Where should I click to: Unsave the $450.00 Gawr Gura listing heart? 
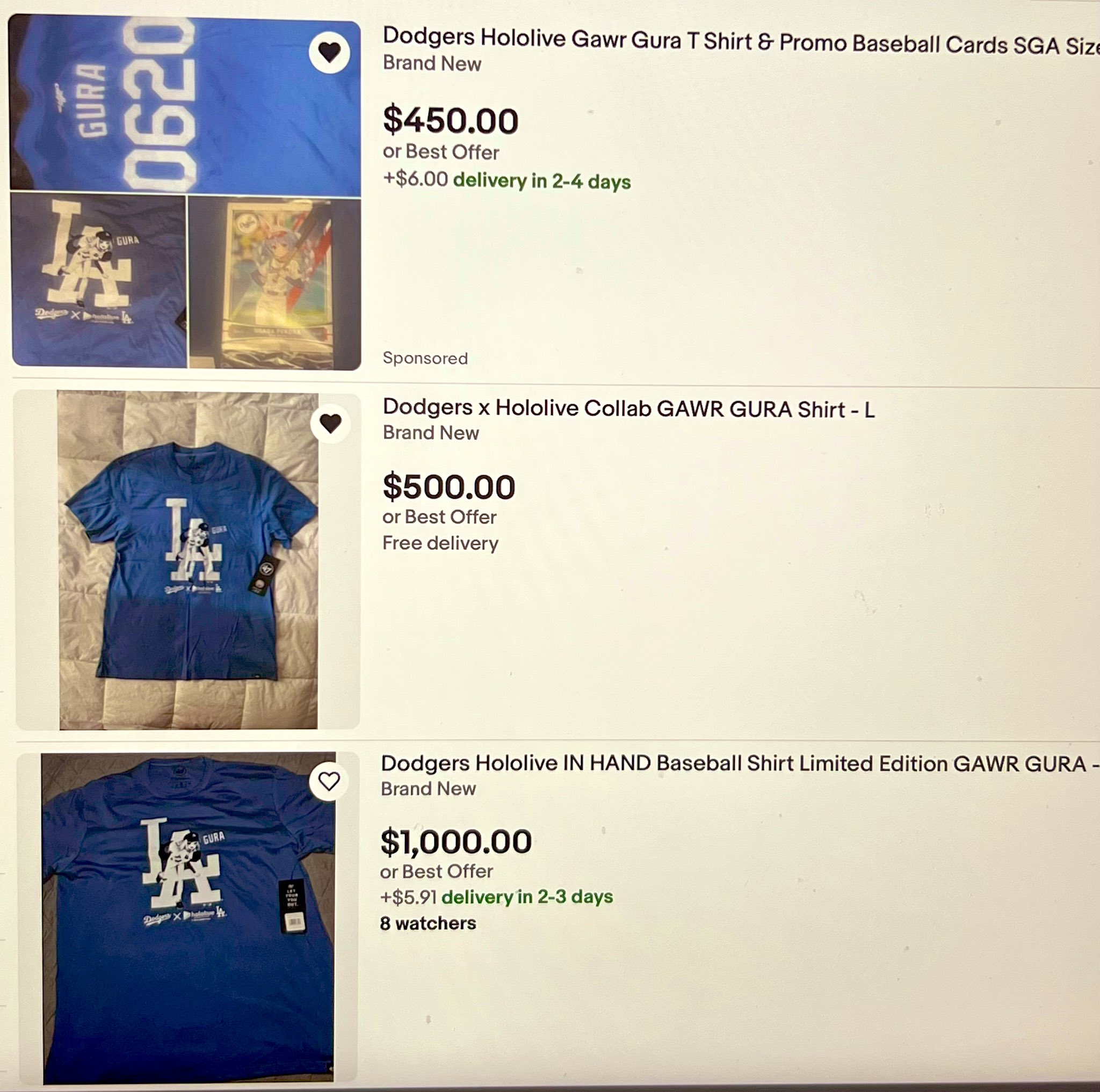330,53
